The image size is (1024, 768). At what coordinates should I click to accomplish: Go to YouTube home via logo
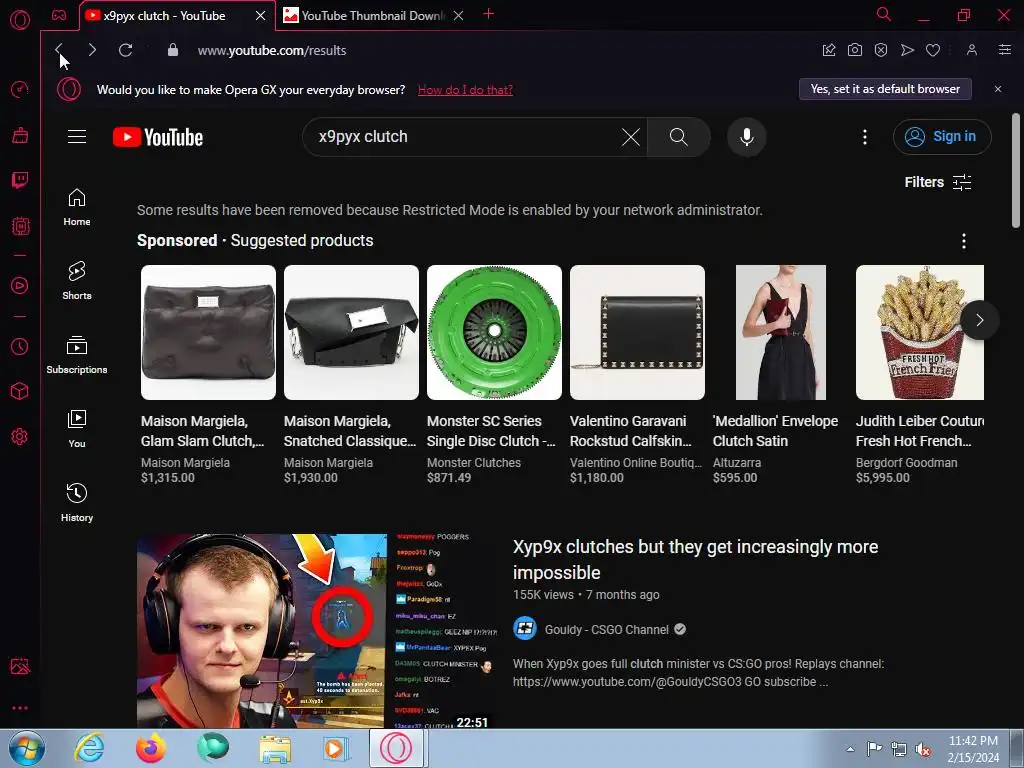click(158, 137)
